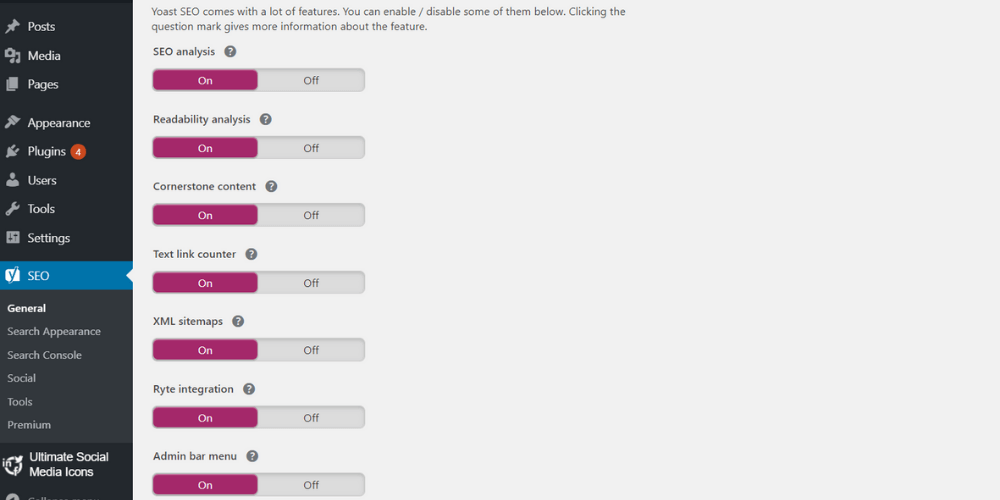Viewport: 1000px width, 500px height.
Task: Turn off Ryte integration
Action: (x=311, y=418)
